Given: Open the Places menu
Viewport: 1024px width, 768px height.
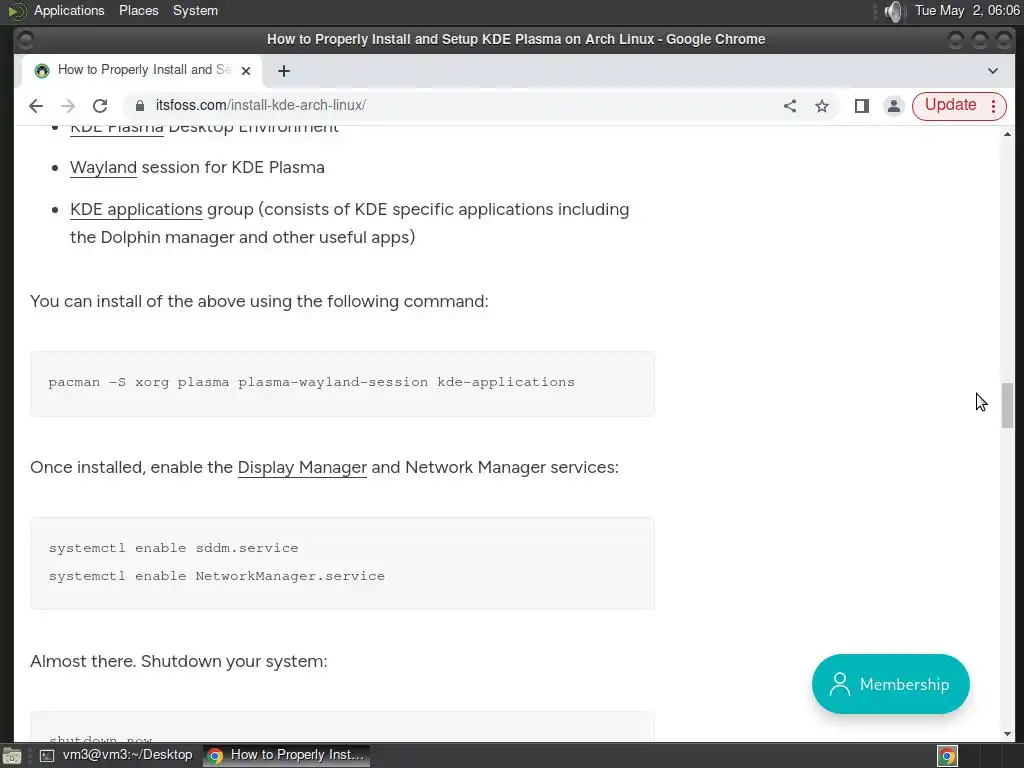Looking at the screenshot, I should 138,10.
